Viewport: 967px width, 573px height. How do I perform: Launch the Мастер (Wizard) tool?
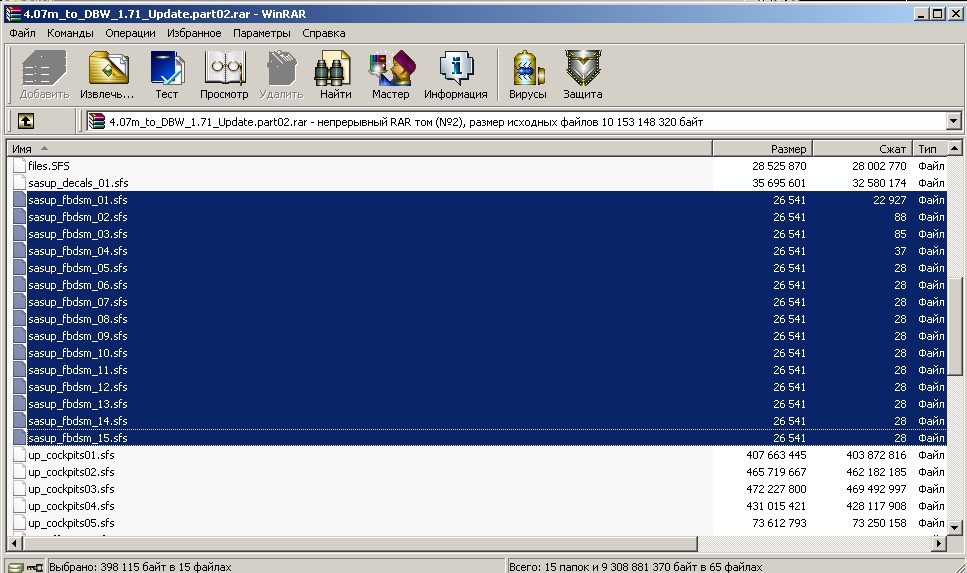pyautogui.click(x=391, y=75)
